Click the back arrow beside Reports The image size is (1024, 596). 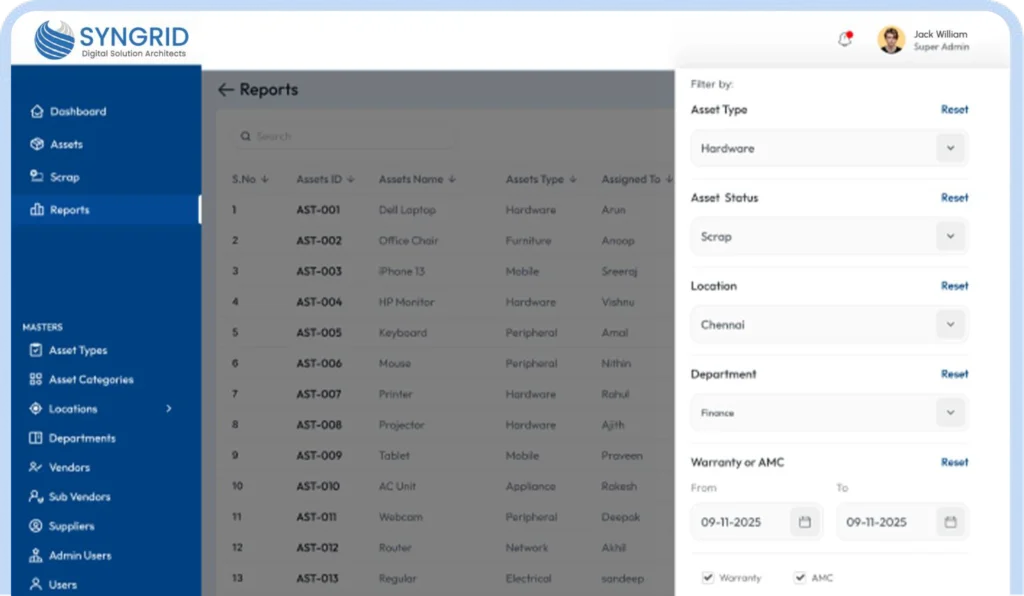pos(225,90)
